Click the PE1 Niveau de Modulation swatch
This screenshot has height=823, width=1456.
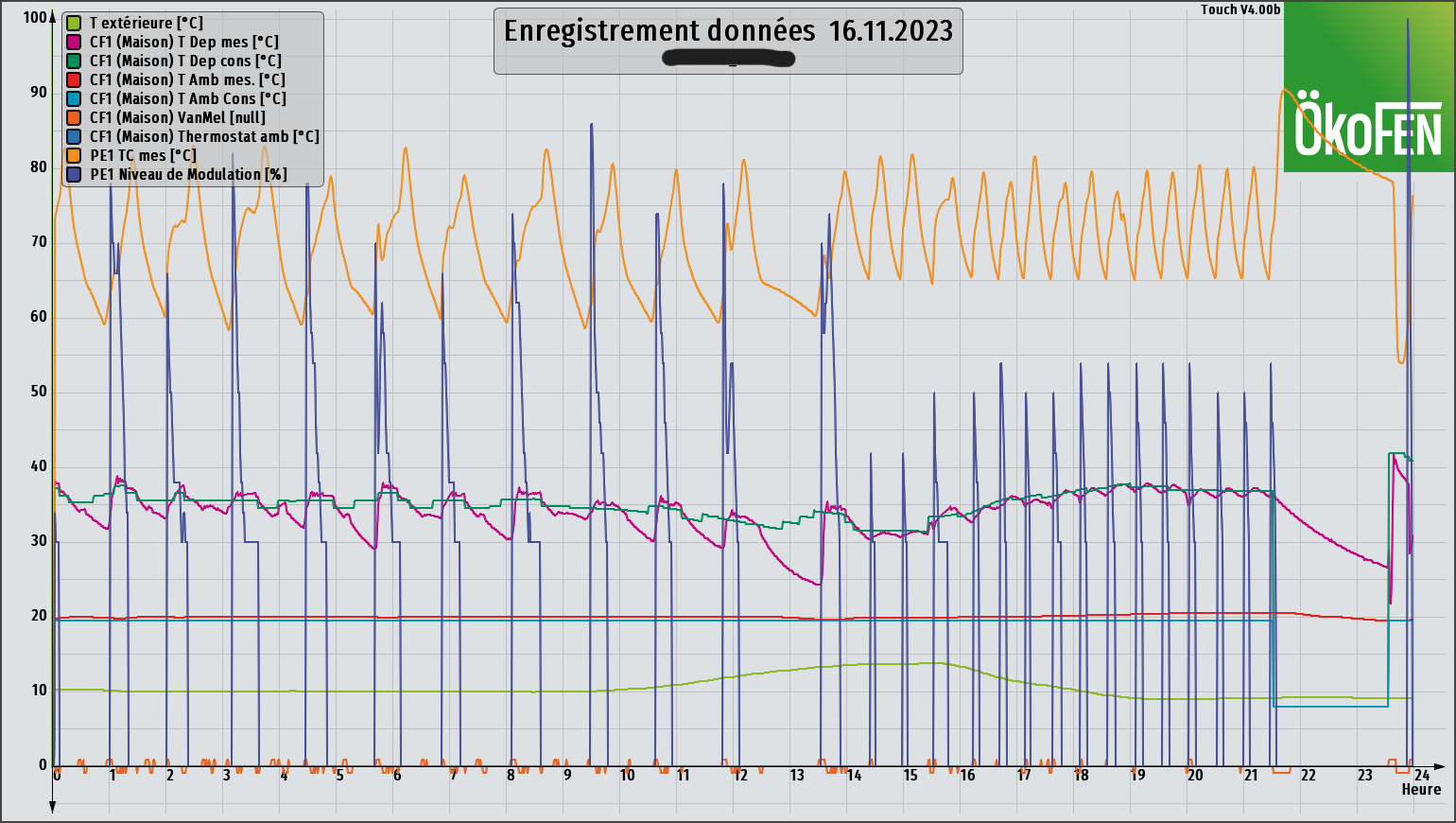click(x=74, y=174)
